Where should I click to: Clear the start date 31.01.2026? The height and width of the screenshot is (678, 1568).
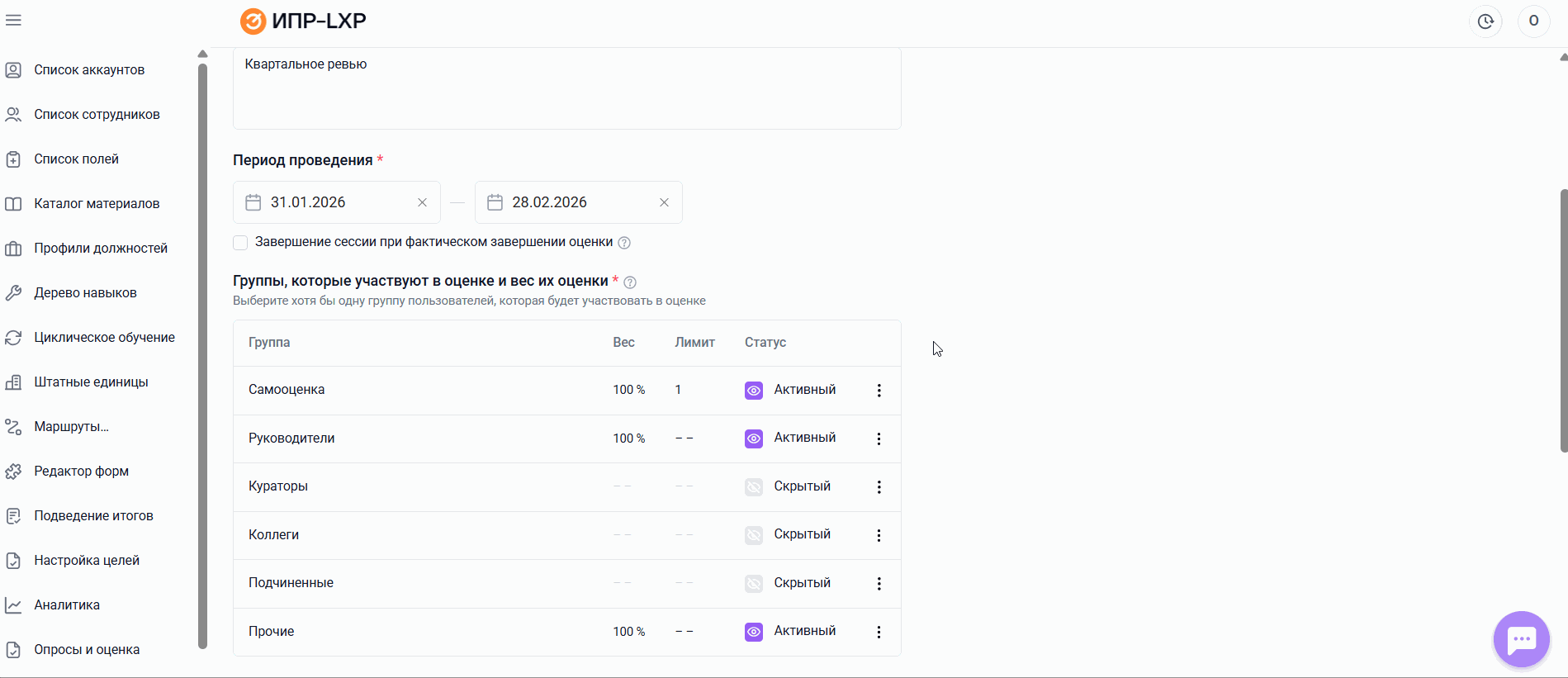click(422, 202)
